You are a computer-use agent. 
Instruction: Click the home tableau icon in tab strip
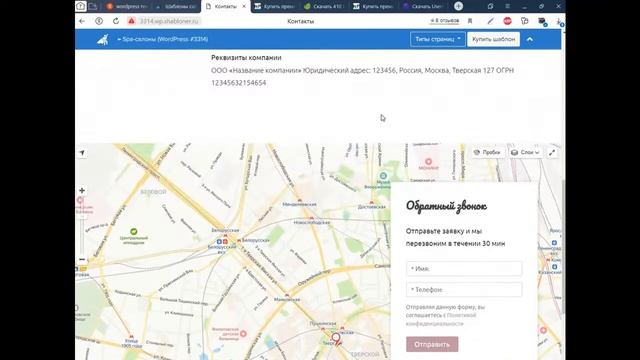tap(80, 6)
